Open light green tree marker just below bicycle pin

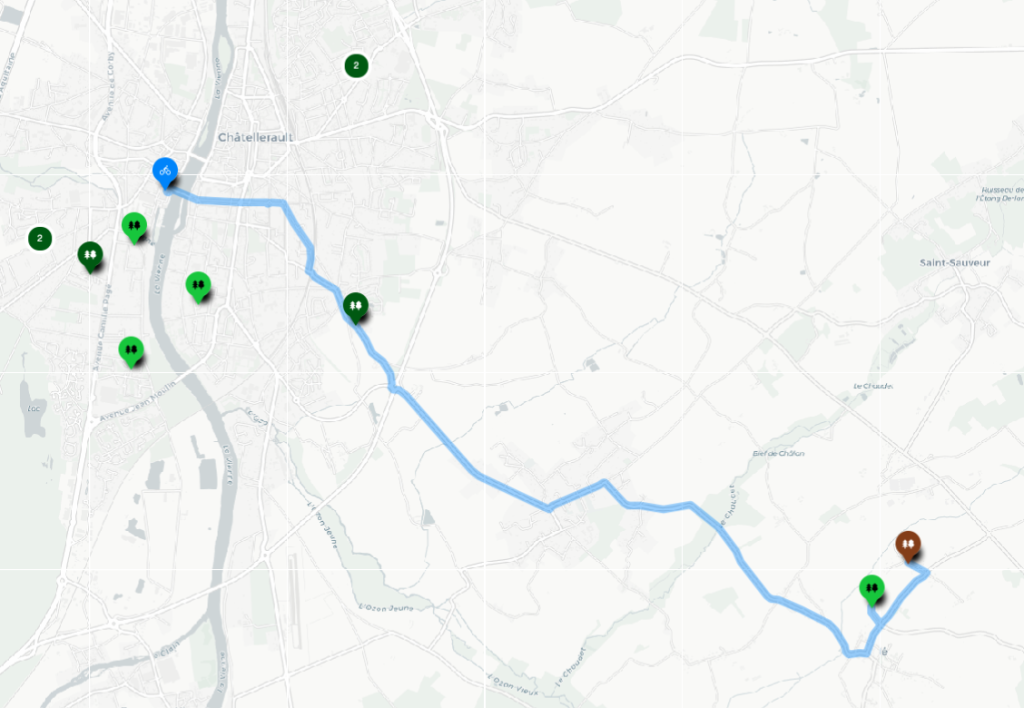coord(134,227)
